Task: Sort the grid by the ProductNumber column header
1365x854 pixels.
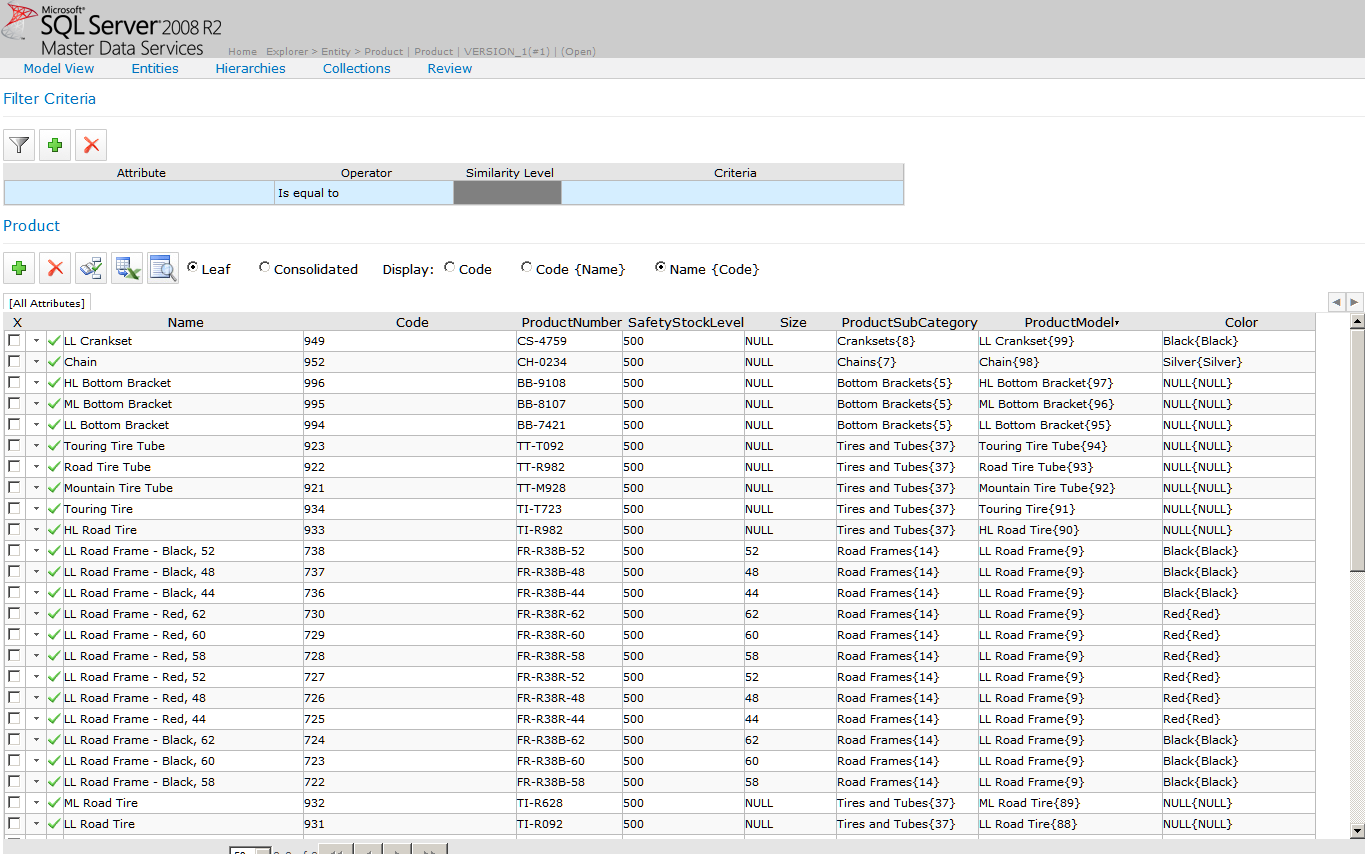Action: coord(571,322)
